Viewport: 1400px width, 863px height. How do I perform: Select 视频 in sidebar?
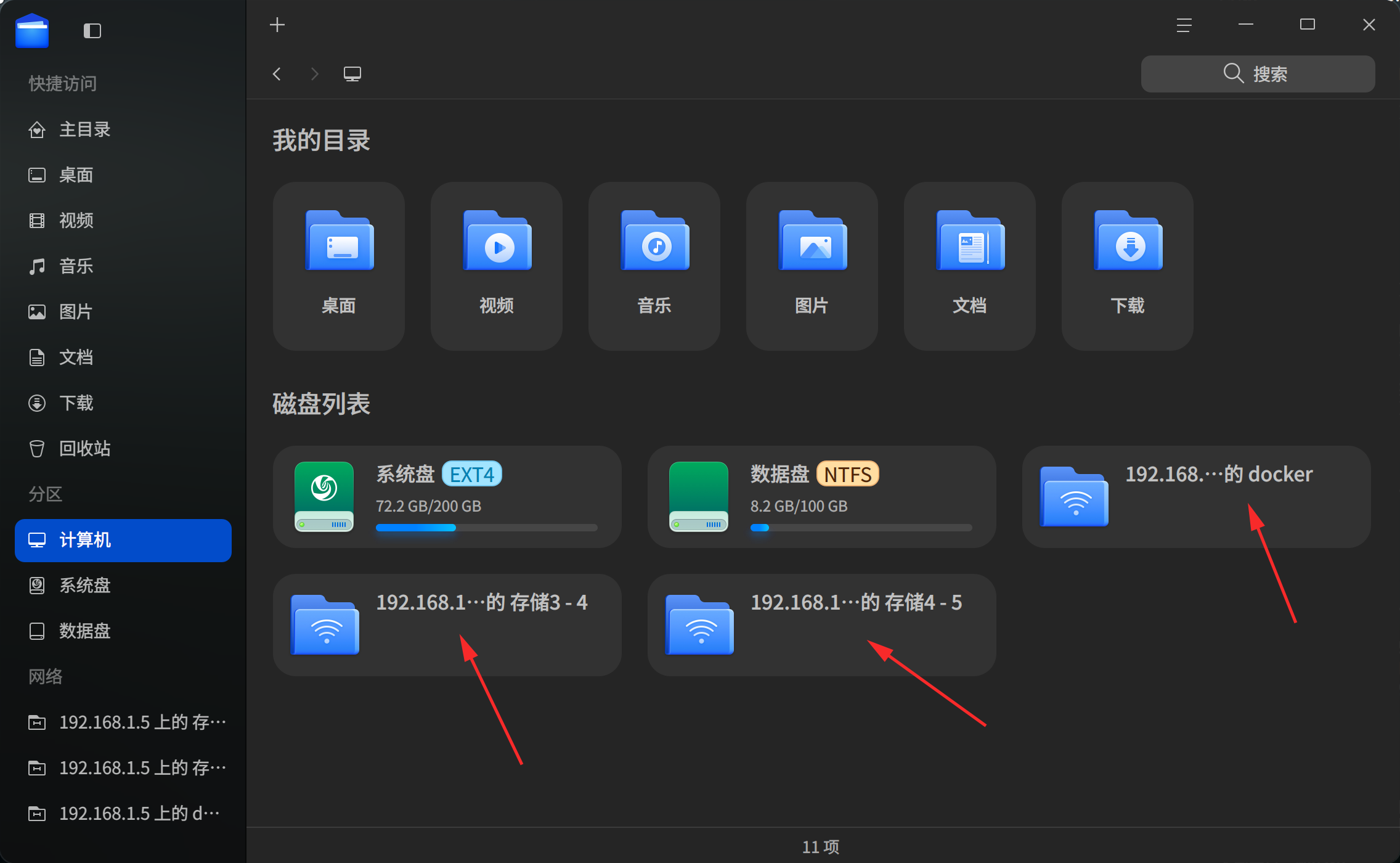point(123,221)
